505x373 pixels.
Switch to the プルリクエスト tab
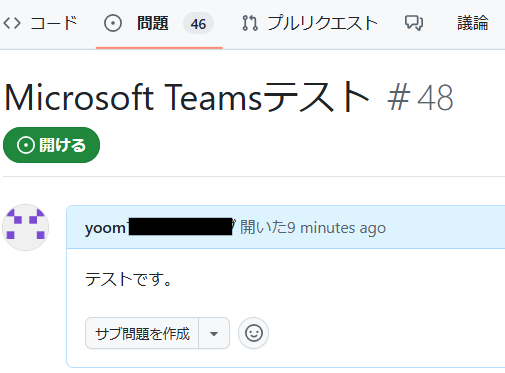click(x=322, y=23)
